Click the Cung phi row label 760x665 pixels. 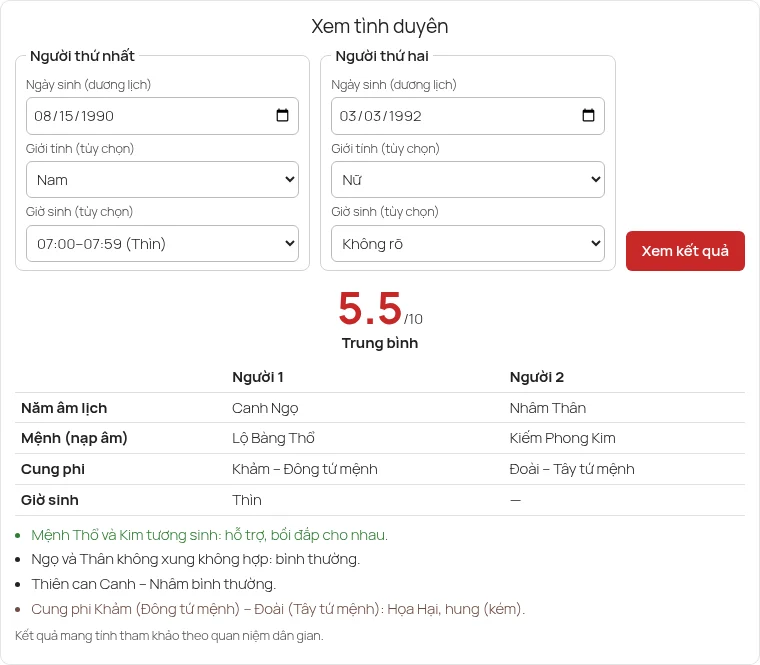tap(53, 469)
